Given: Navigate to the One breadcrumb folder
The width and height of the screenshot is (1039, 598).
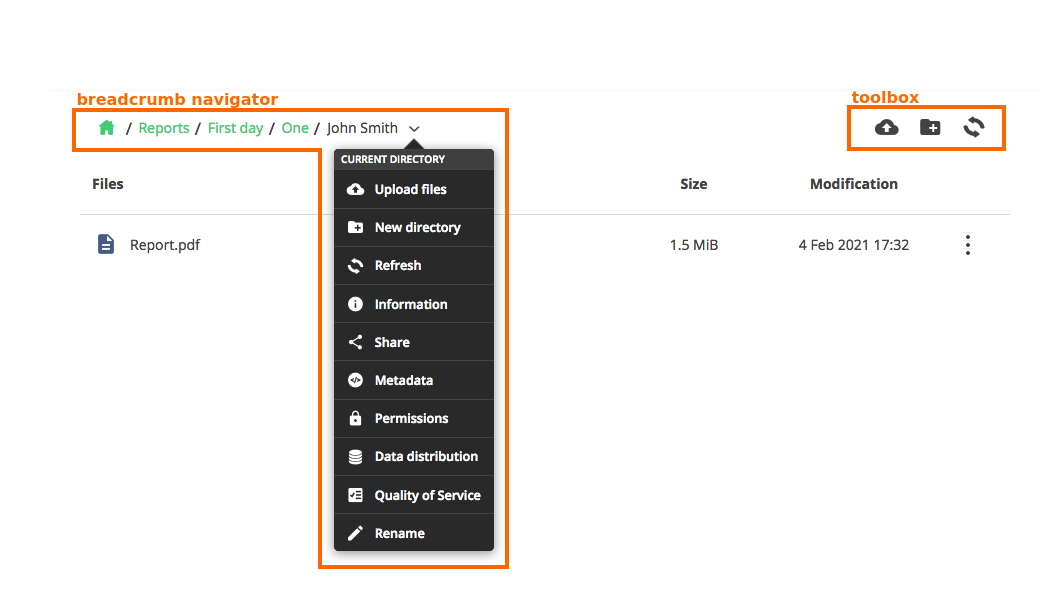Looking at the screenshot, I should click(x=295, y=128).
